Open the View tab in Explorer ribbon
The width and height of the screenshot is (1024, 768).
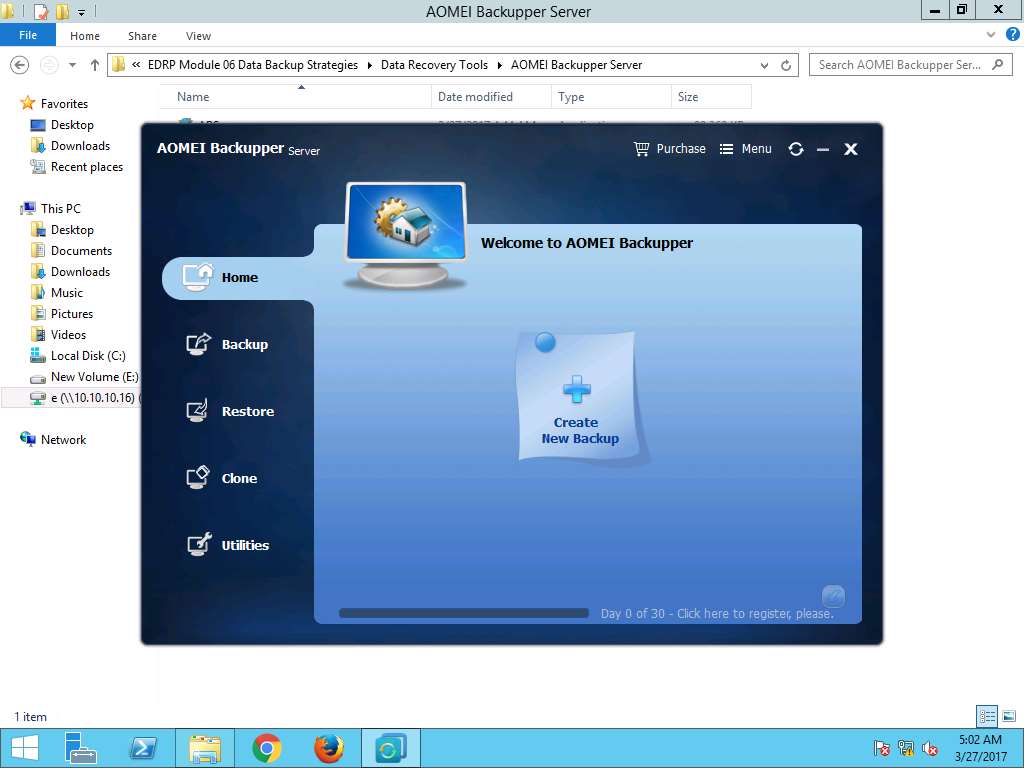(x=198, y=36)
